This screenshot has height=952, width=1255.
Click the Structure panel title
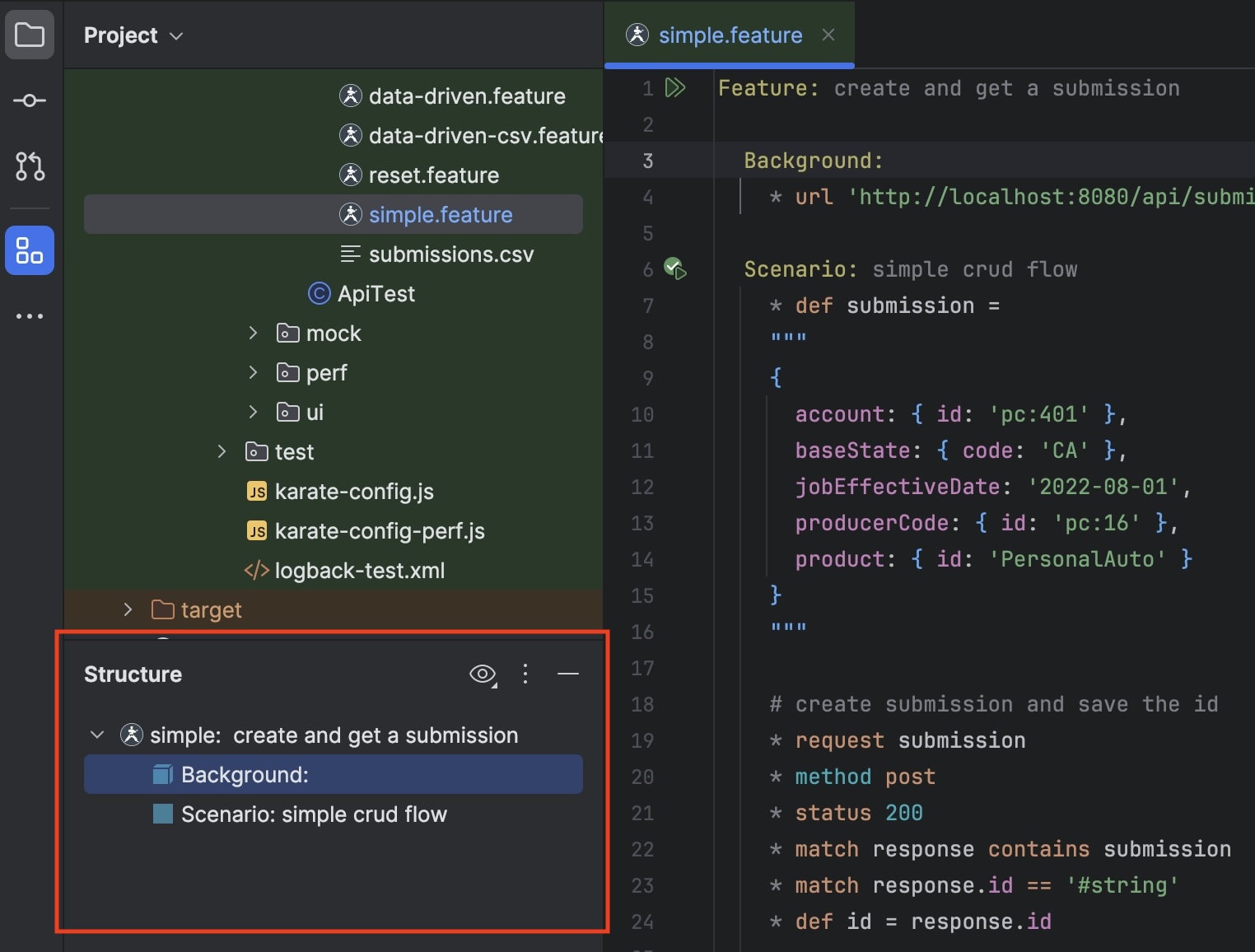(x=133, y=674)
